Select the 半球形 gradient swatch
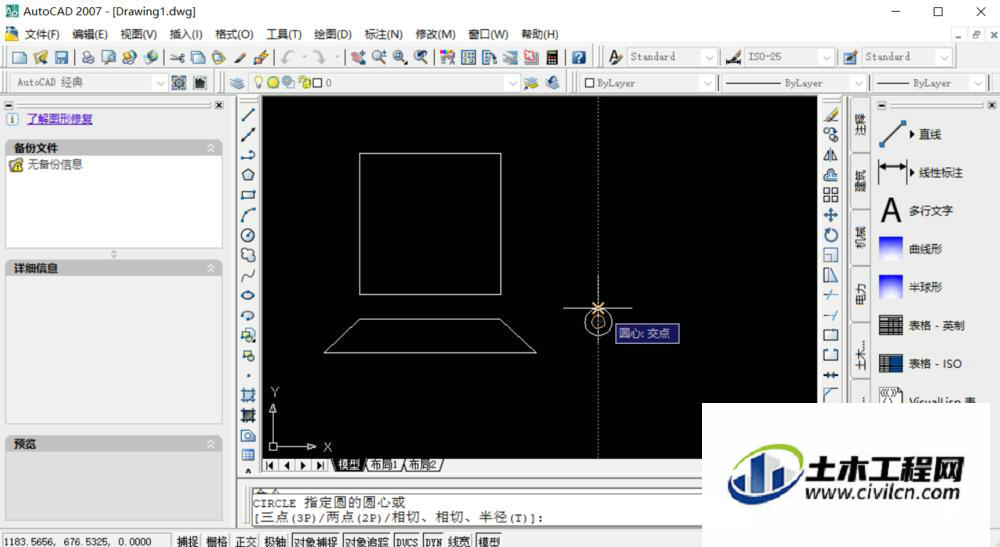The height and width of the screenshot is (547, 1000). click(x=891, y=288)
